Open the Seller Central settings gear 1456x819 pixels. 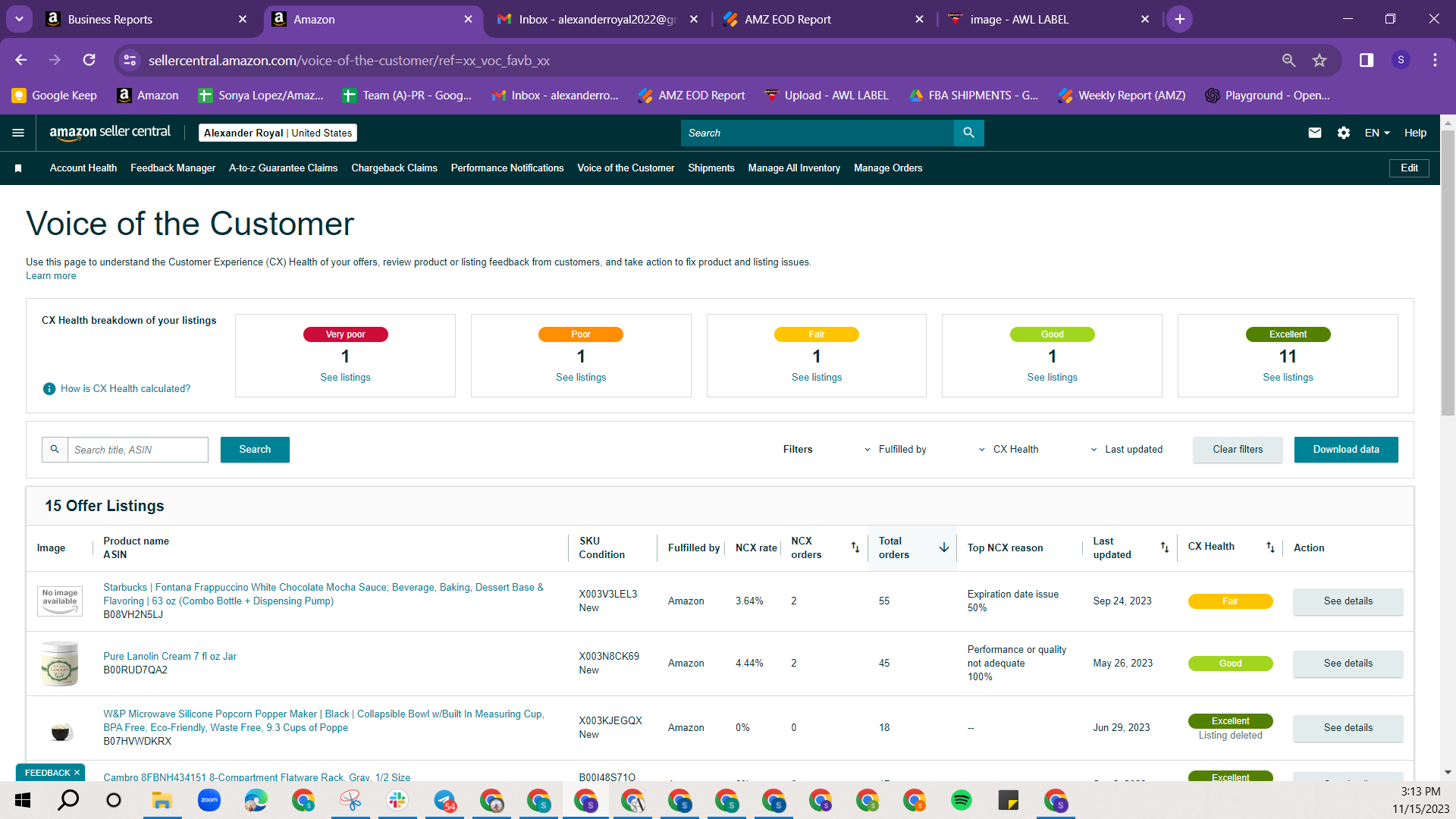(x=1344, y=133)
